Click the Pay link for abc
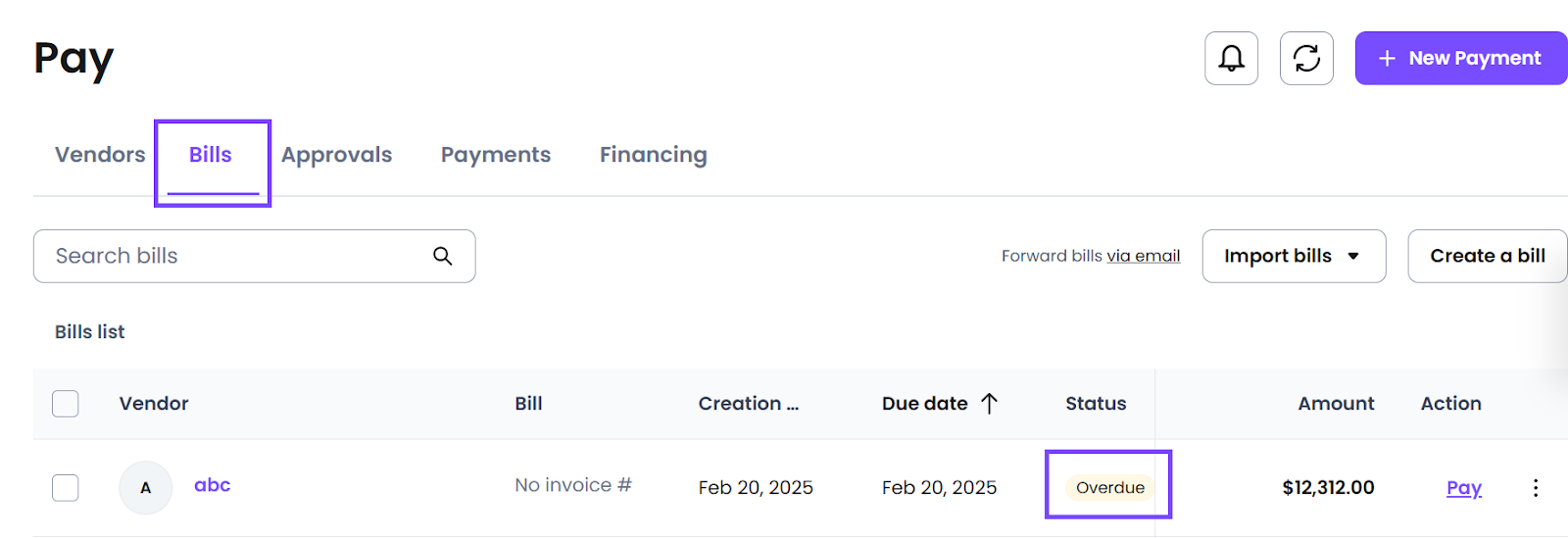Image resolution: width=1568 pixels, height=538 pixels. click(x=1464, y=487)
